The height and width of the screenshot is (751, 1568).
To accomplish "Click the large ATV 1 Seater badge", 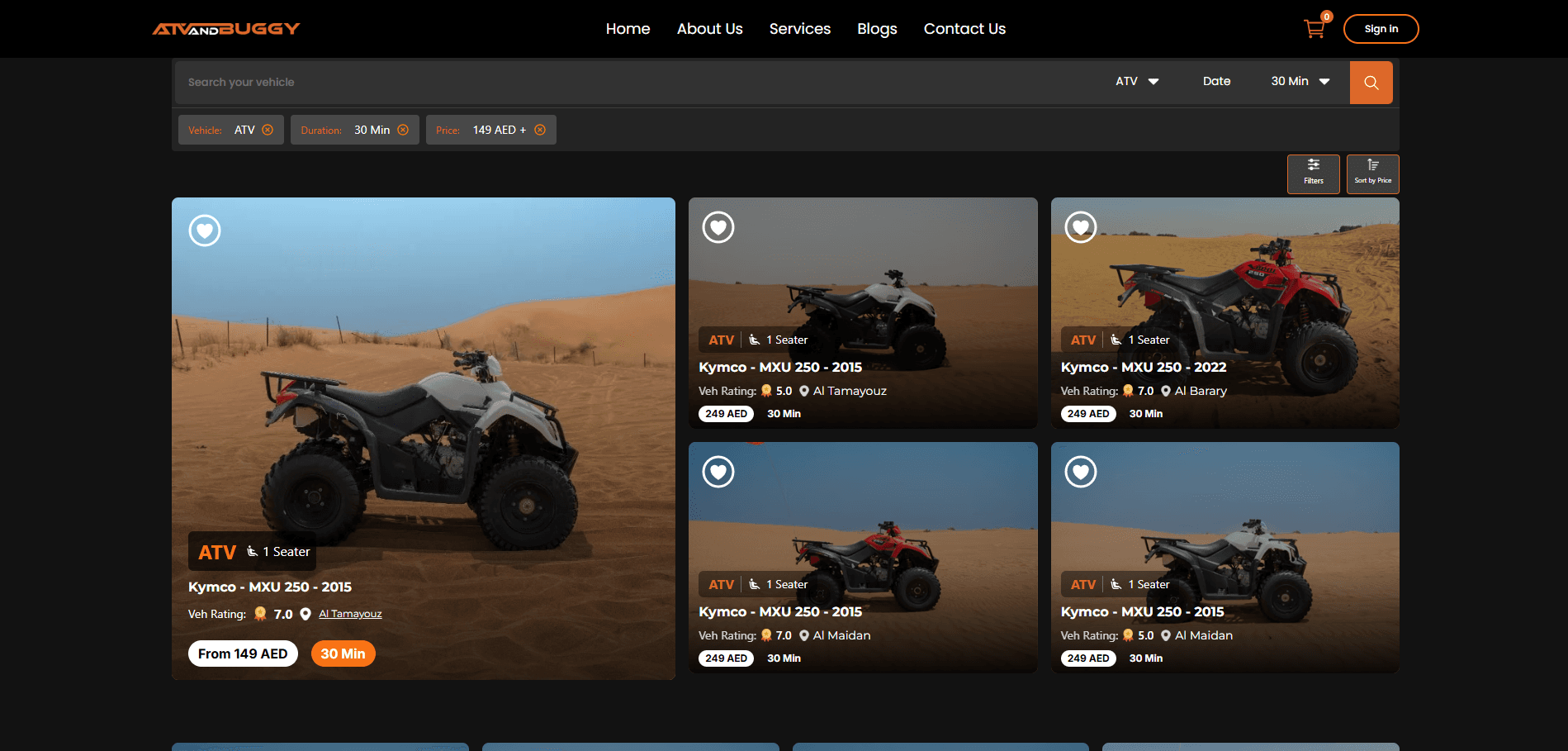I will (253, 551).
